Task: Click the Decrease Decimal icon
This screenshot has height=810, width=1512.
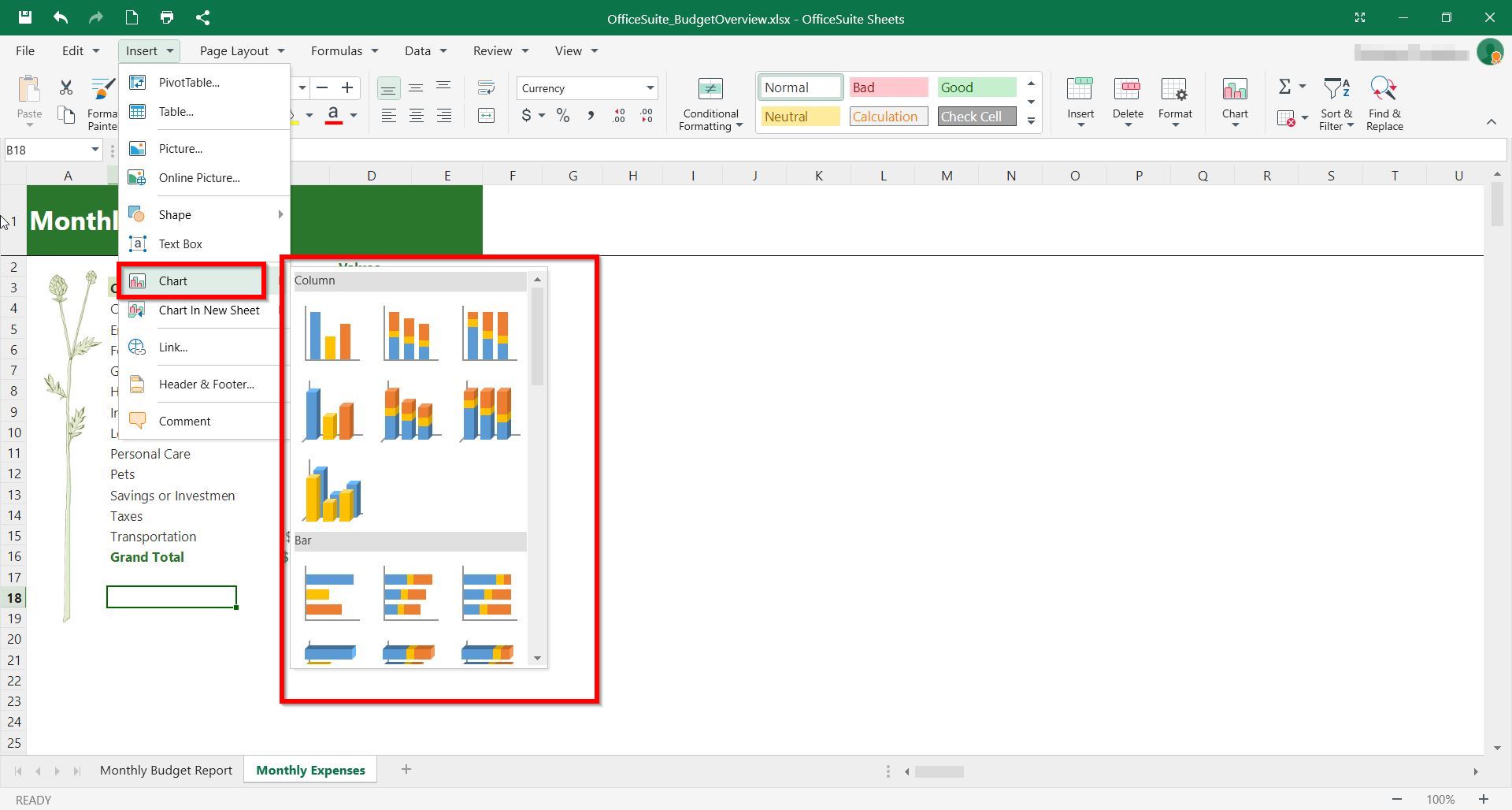Action: pos(647,116)
